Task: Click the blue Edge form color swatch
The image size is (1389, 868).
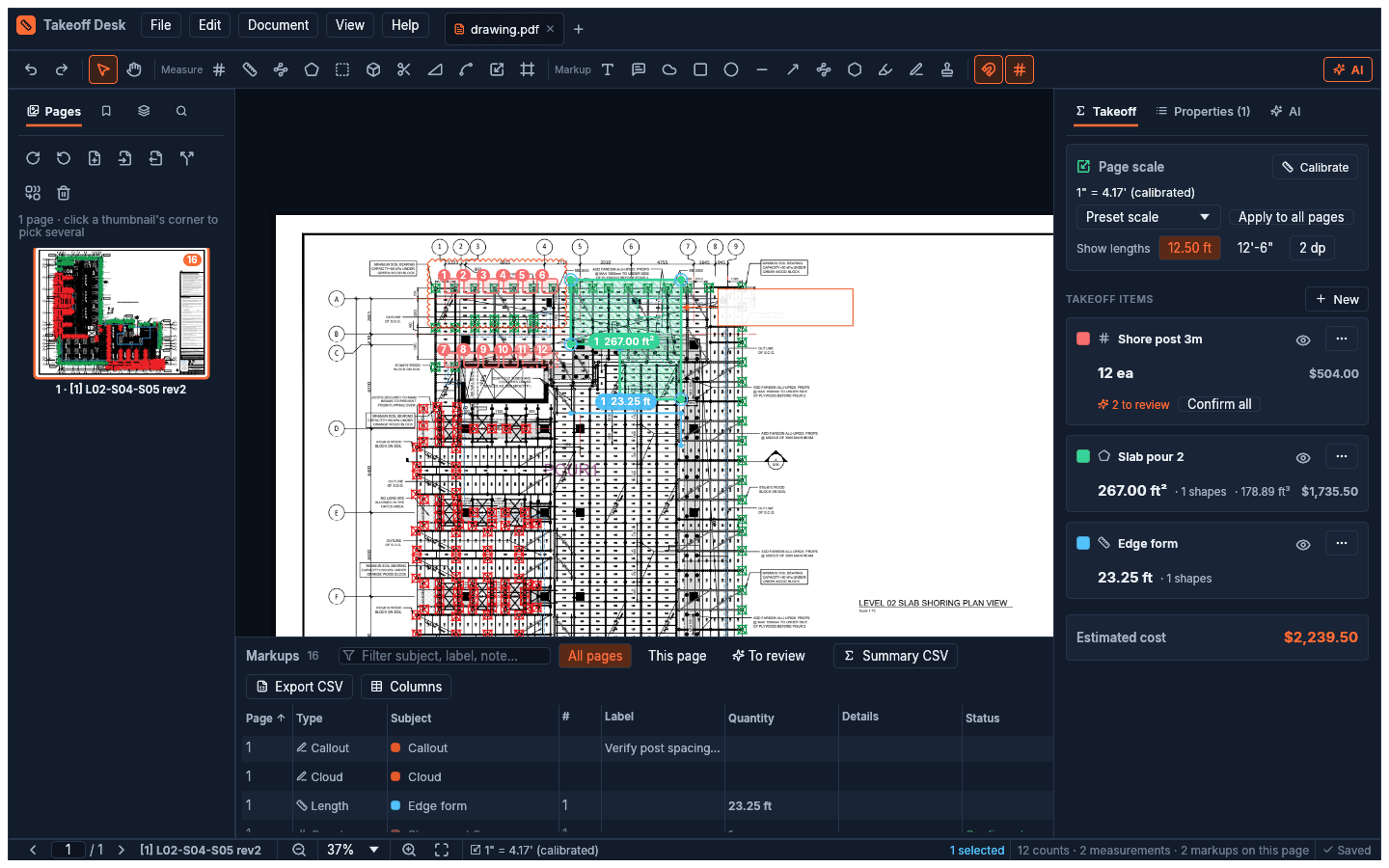Action: tap(1083, 543)
